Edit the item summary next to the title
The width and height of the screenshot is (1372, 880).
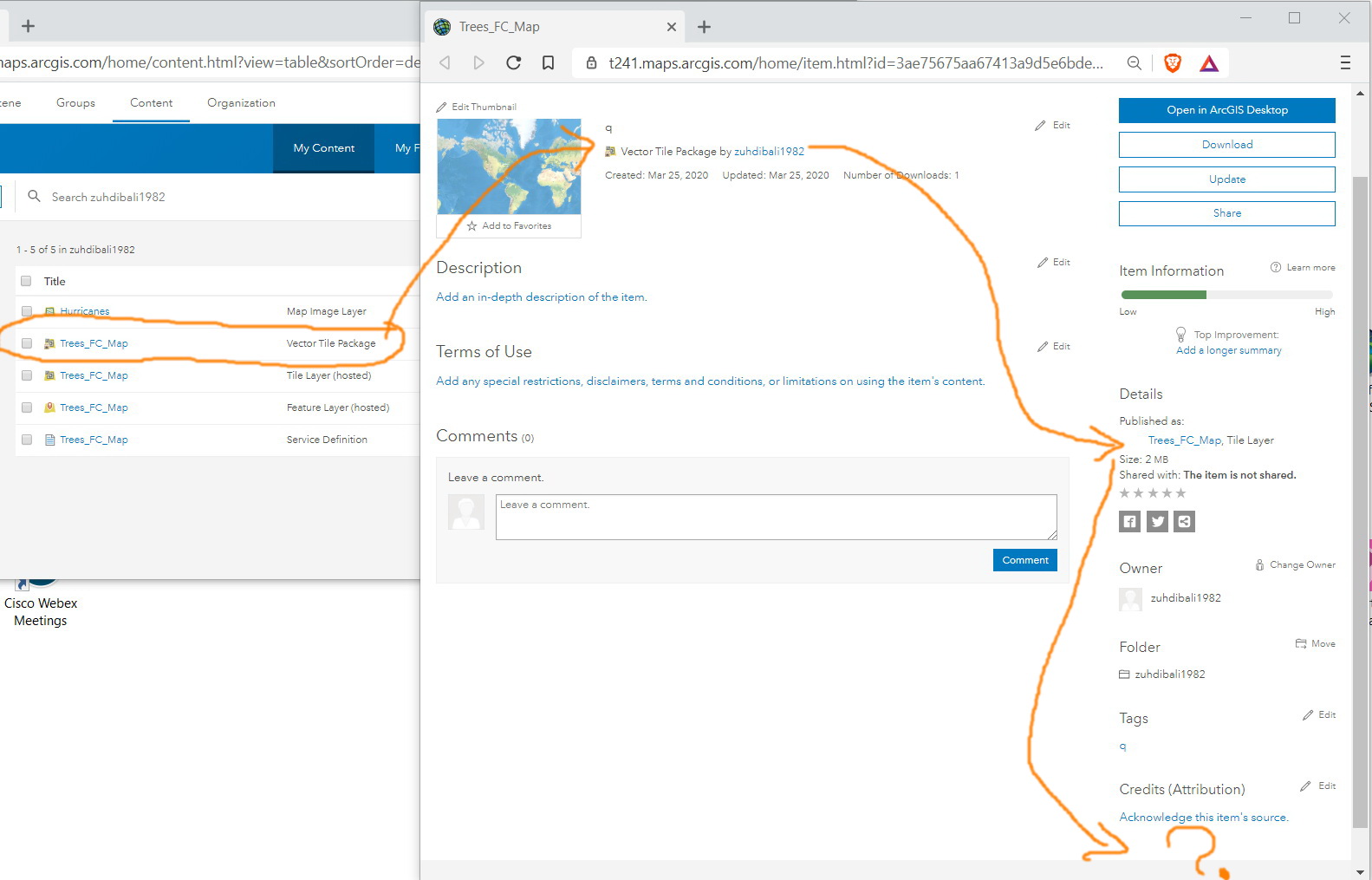click(1052, 126)
